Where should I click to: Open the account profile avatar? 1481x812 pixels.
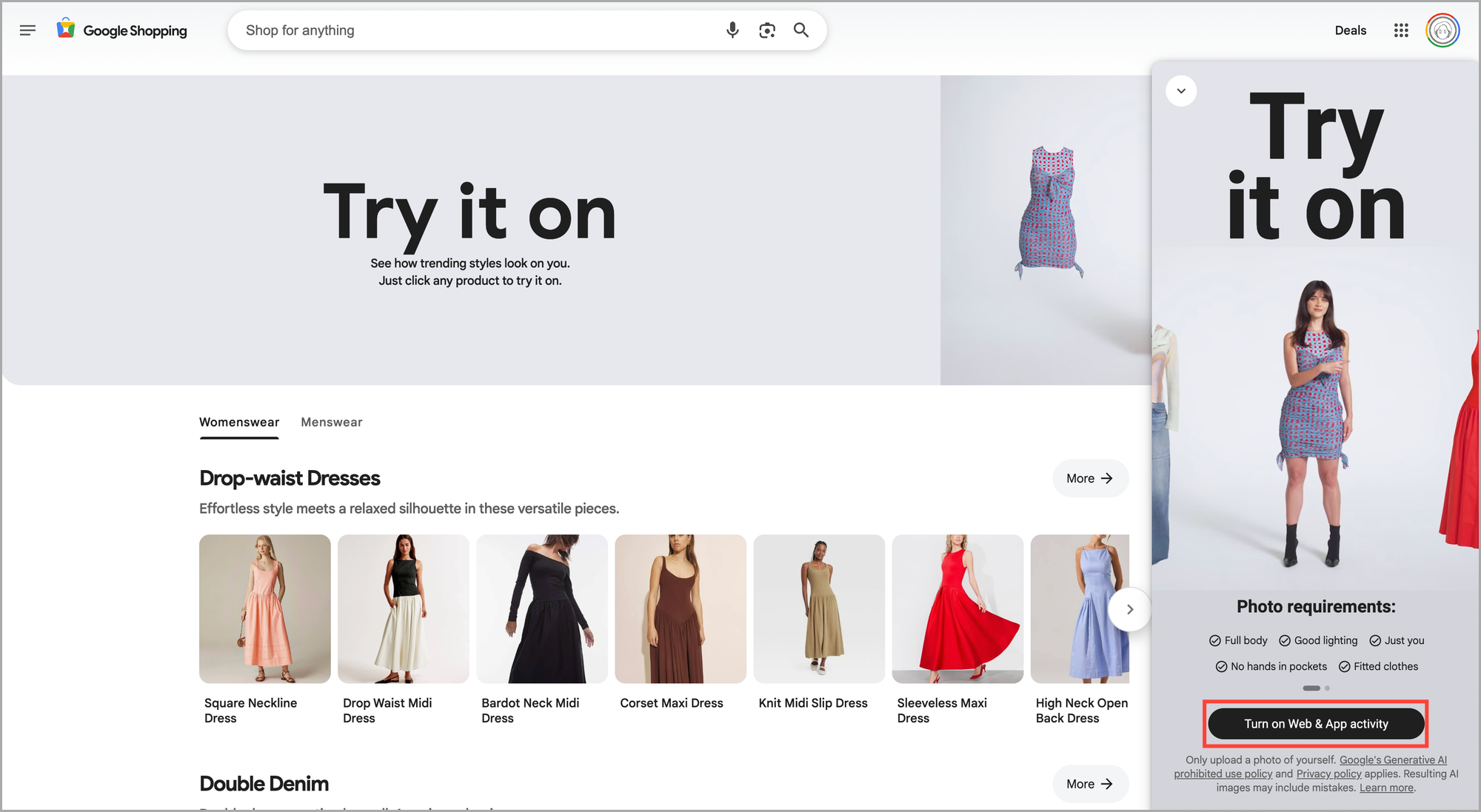1442,30
